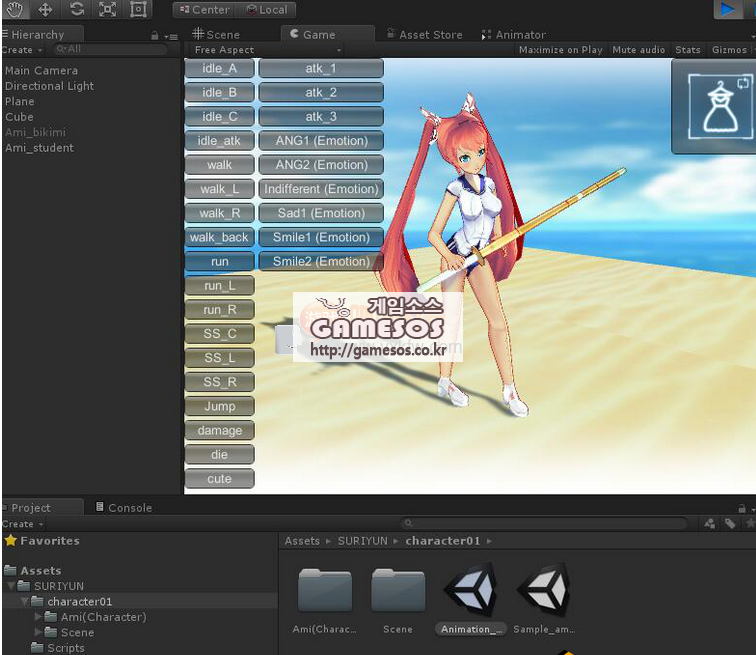Select Ami_bikimi in Hierarchy
Viewport: 756px width, 655px height.
pos(35,132)
